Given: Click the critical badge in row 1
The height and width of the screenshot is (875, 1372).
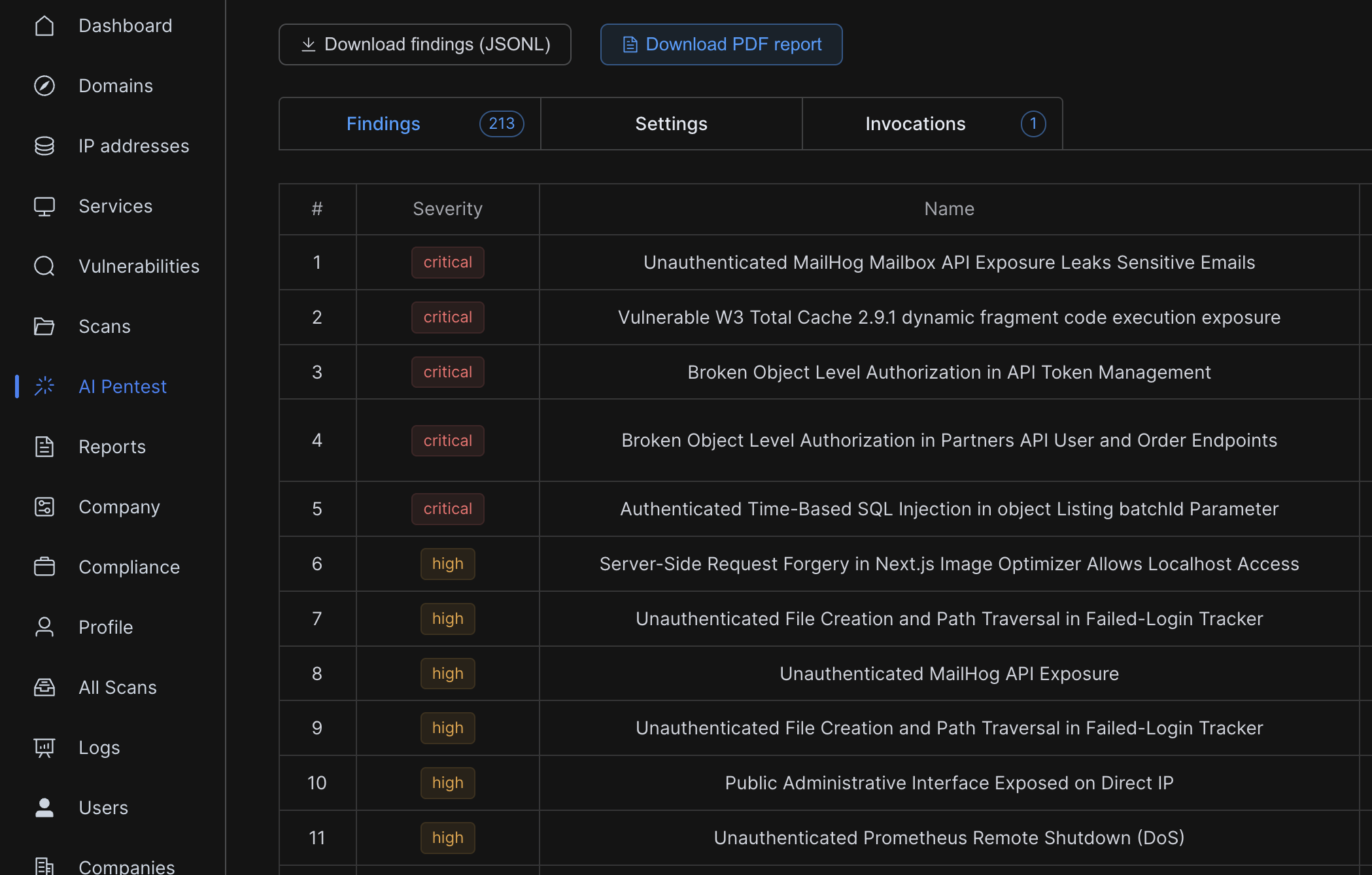Looking at the screenshot, I should 448,262.
